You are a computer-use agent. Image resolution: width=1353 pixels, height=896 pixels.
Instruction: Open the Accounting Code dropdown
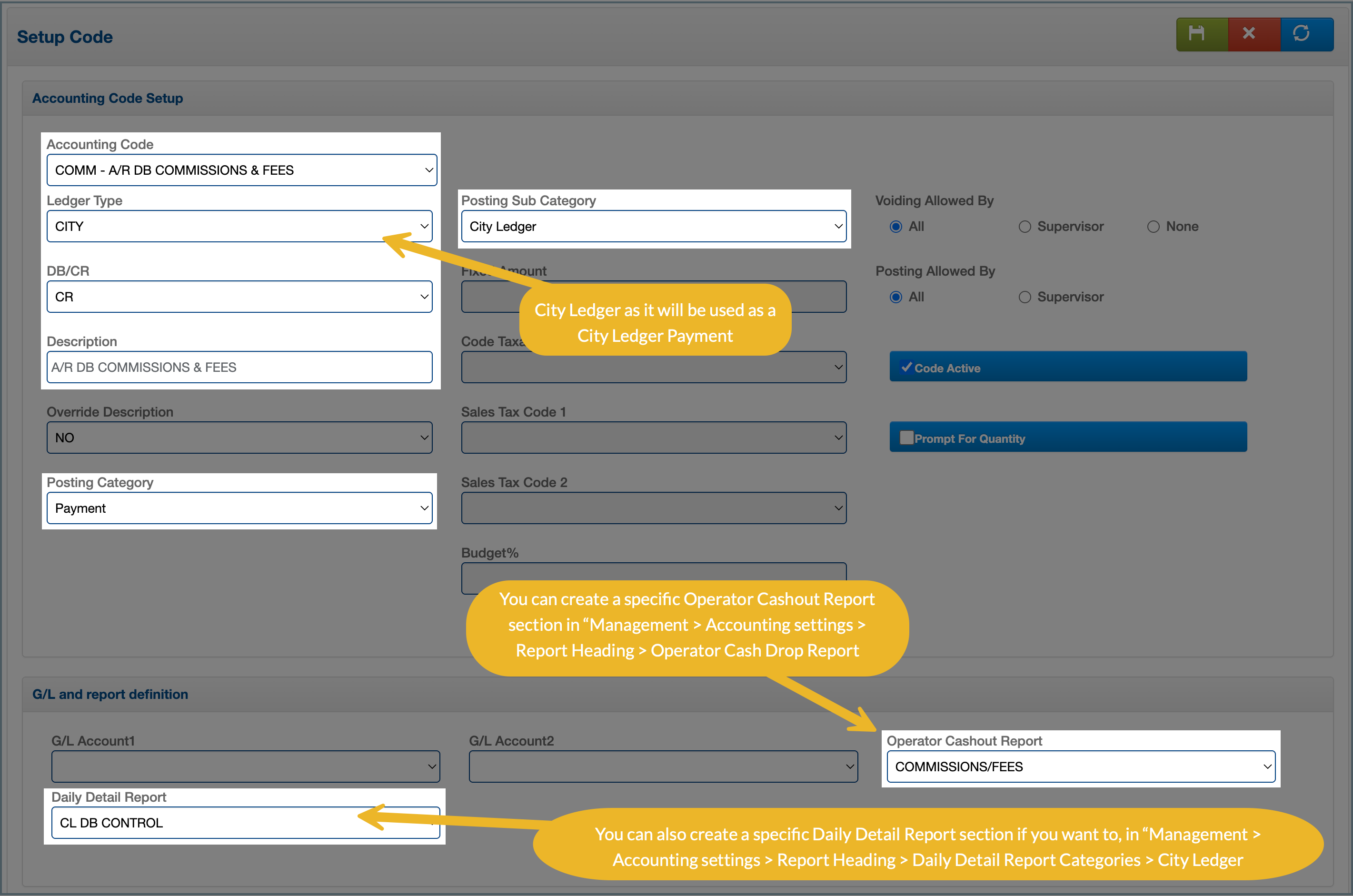click(x=242, y=170)
